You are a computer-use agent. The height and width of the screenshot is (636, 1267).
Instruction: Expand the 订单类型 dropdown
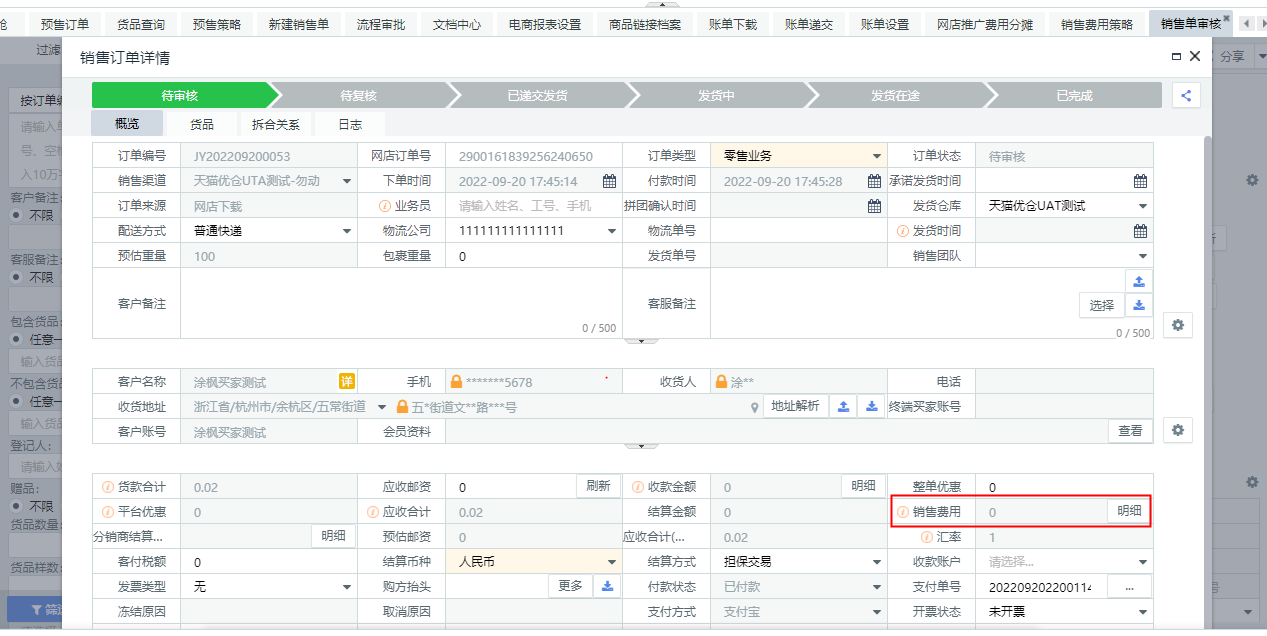877,157
